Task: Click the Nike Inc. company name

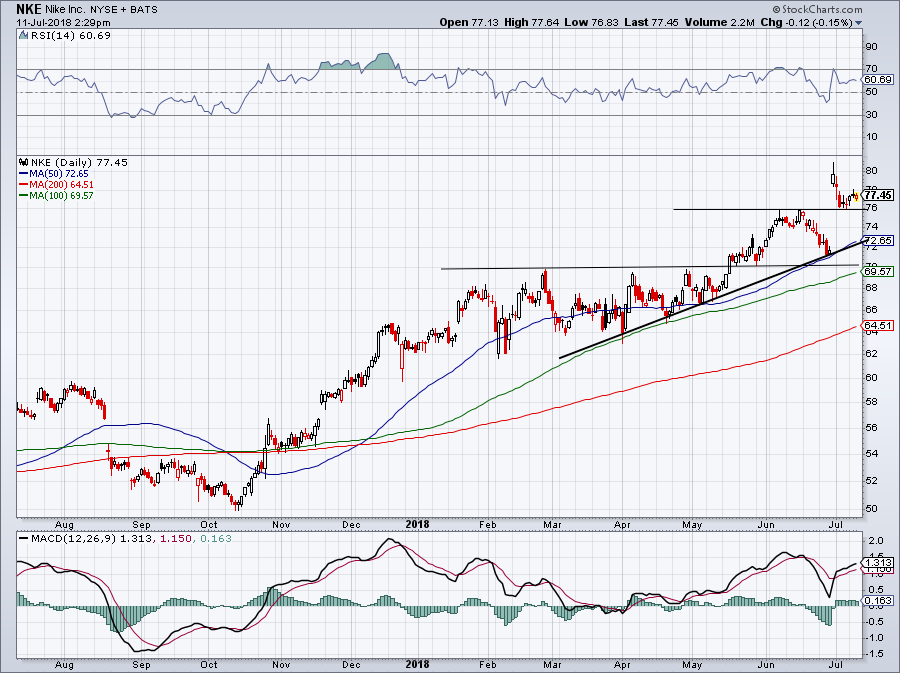Action: (65, 10)
